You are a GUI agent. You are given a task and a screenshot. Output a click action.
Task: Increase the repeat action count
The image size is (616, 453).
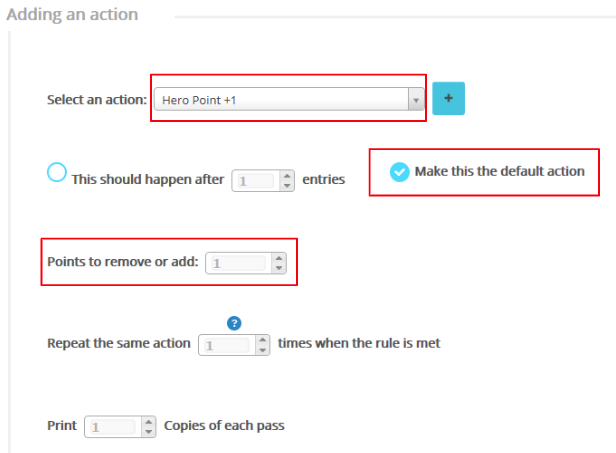tap(262, 339)
